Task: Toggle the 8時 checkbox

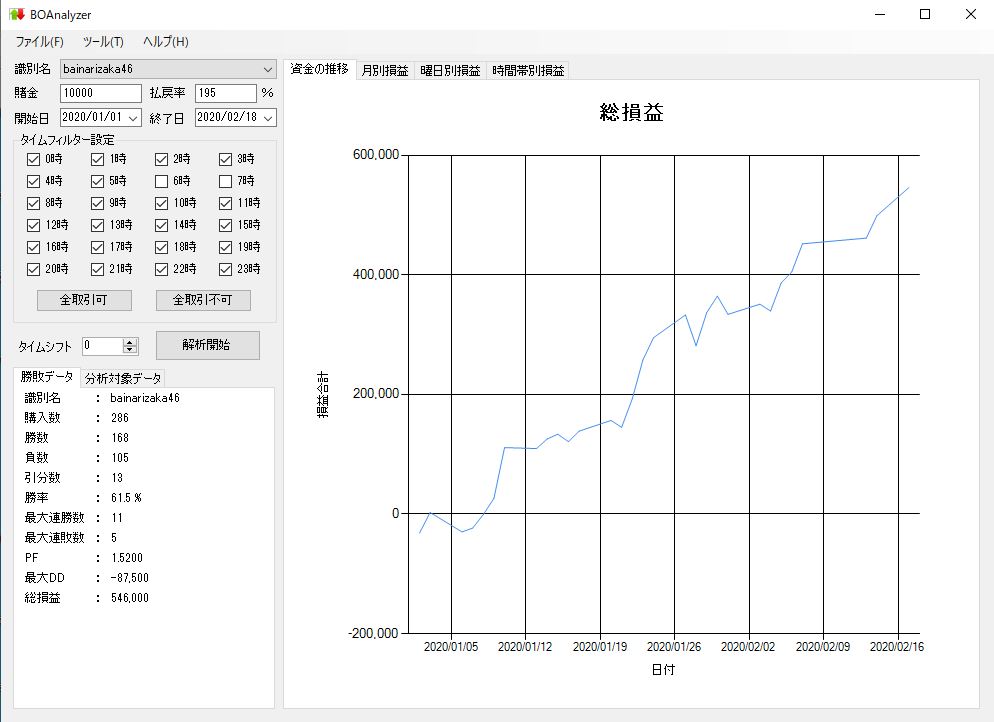Action: [x=34, y=203]
